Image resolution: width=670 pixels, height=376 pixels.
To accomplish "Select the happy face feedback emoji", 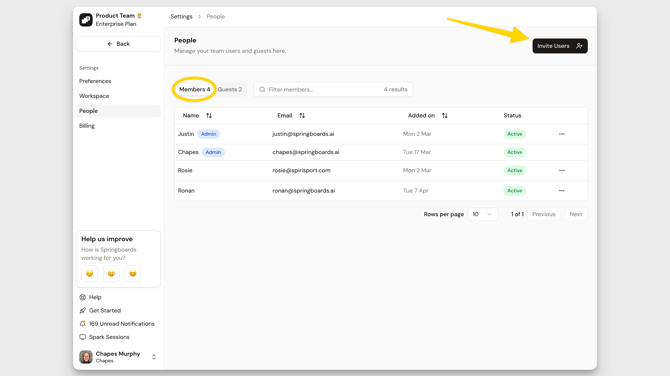I will click(x=133, y=273).
